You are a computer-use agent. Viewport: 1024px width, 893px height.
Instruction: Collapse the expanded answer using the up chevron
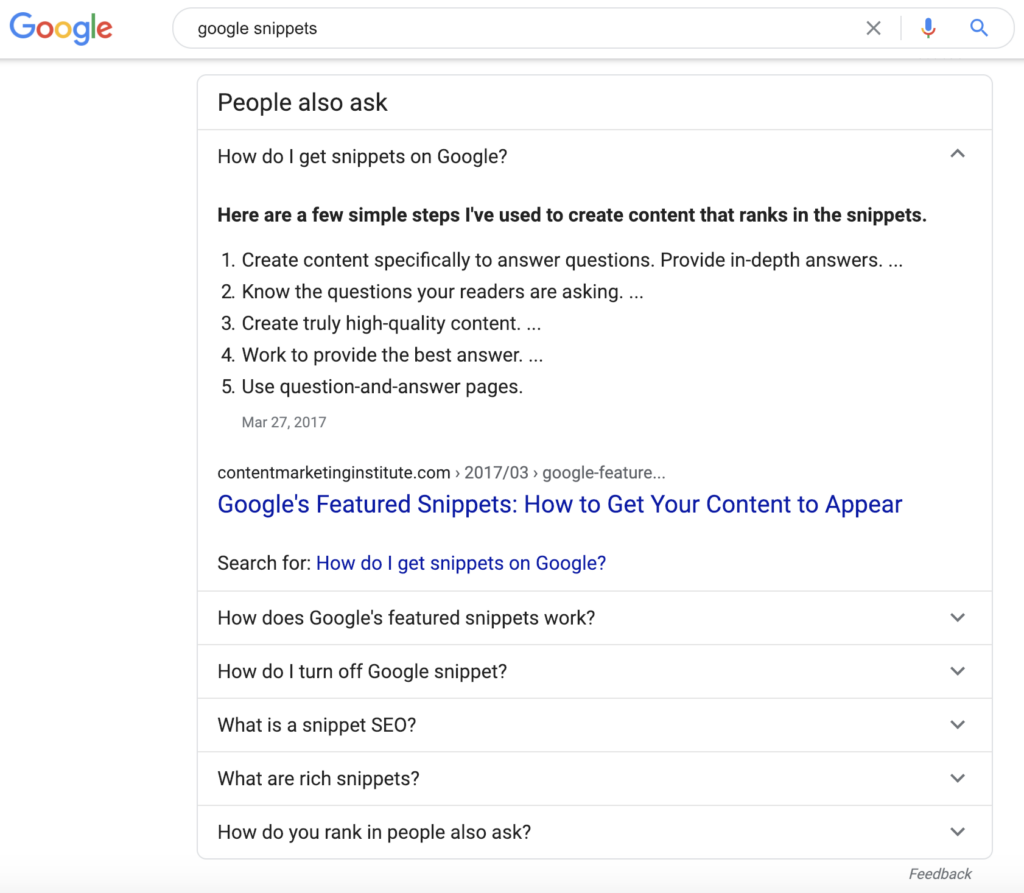tap(957, 154)
